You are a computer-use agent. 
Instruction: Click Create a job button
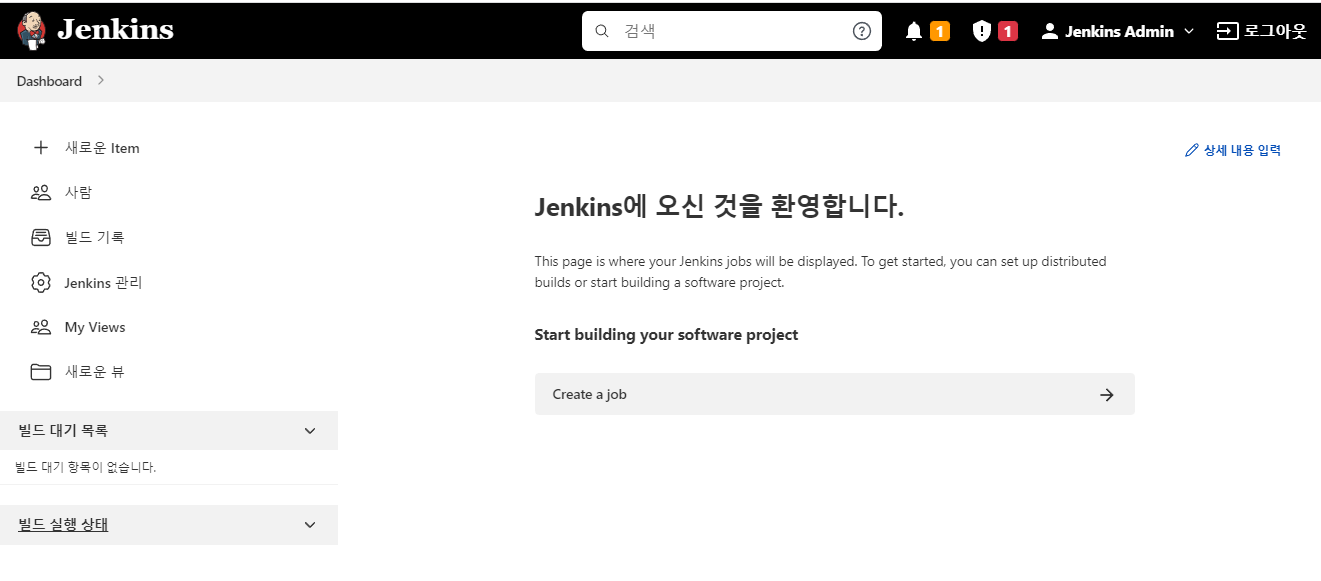click(x=835, y=394)
